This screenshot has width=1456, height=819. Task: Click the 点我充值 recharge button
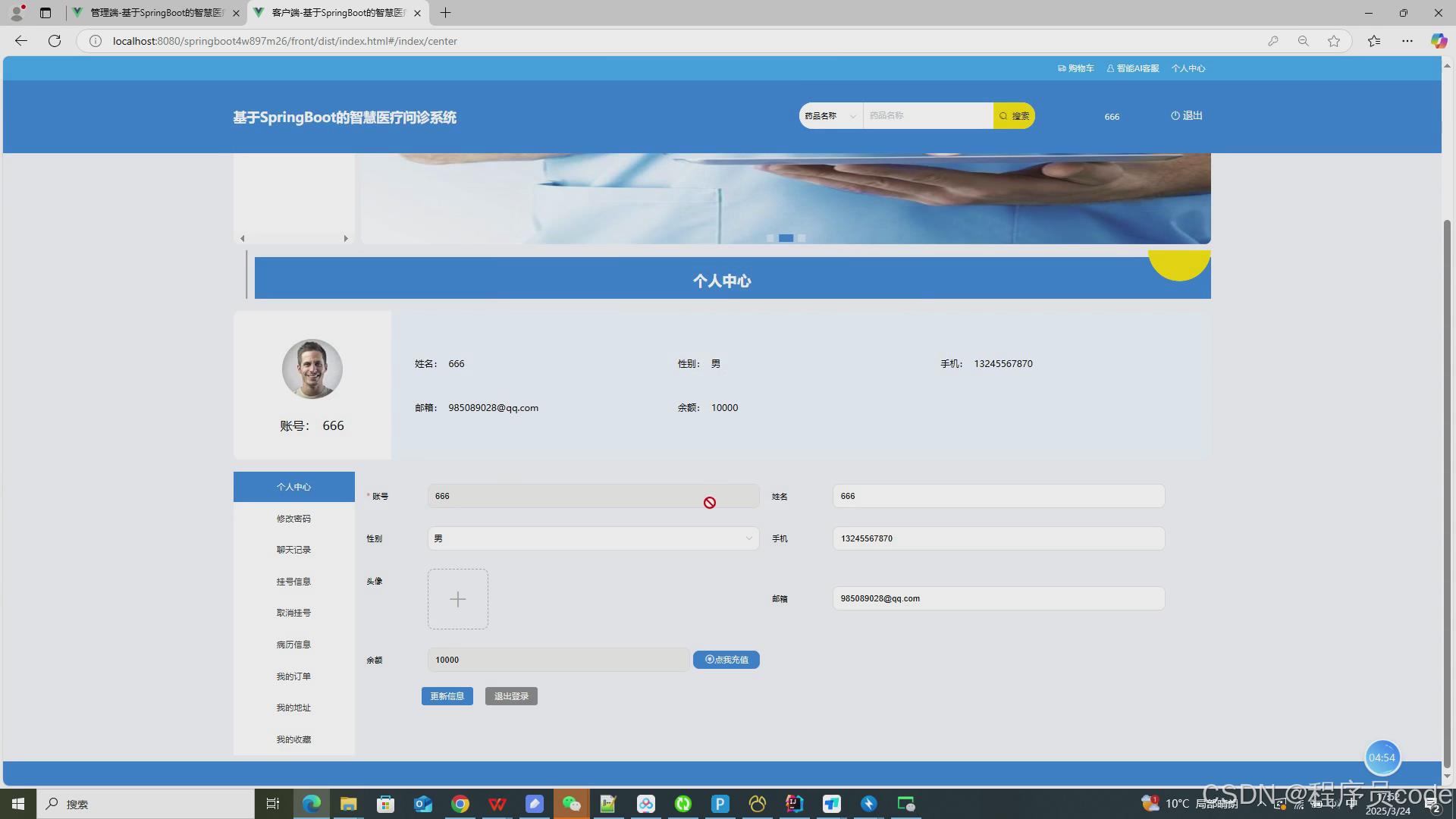point(726,660)
